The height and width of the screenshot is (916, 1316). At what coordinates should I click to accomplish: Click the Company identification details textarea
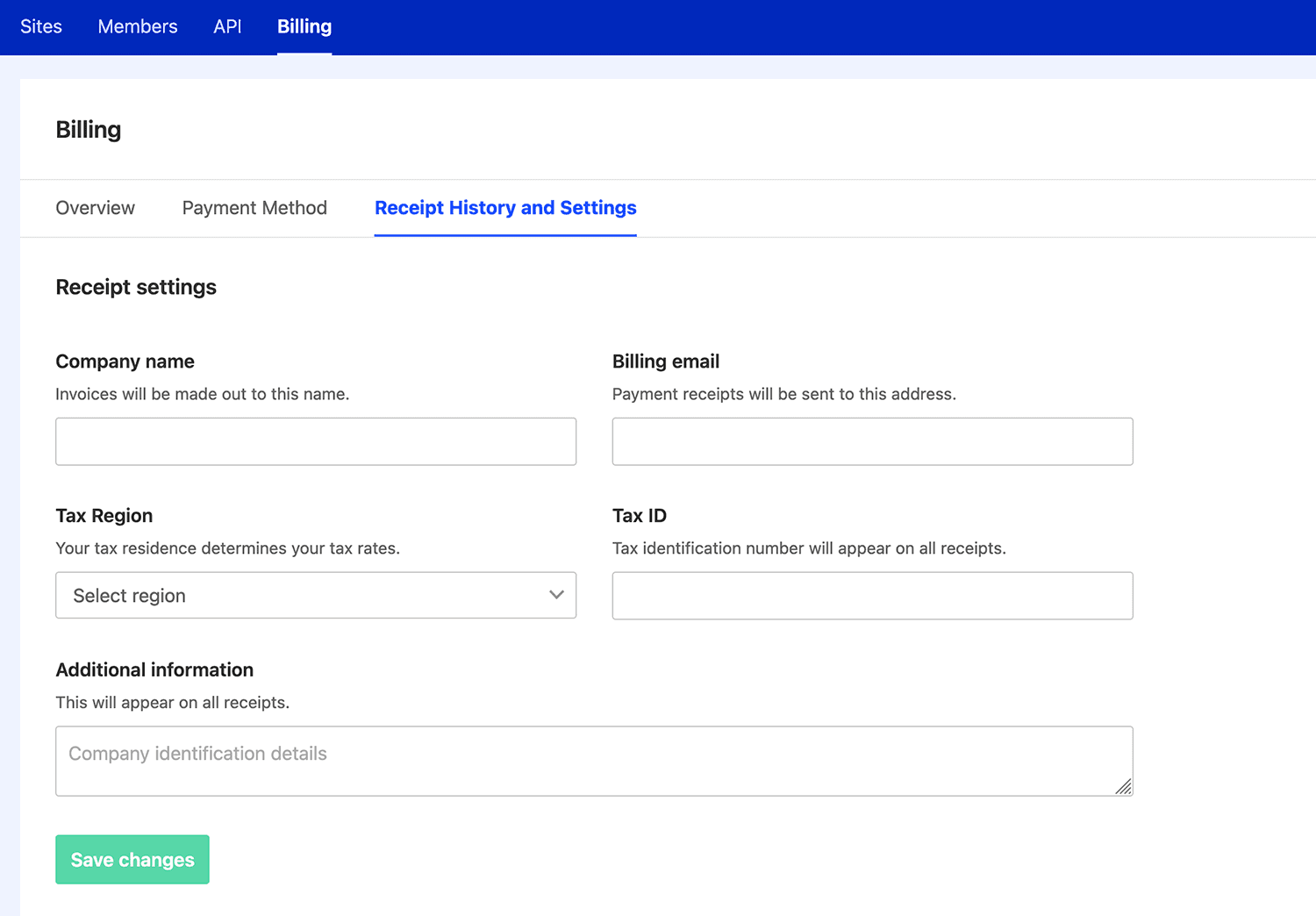point(594,761)
